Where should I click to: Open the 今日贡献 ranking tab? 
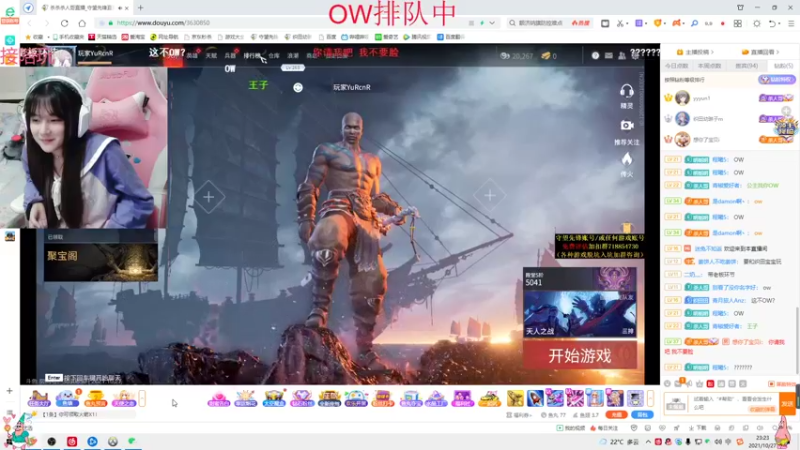point(677,66)
